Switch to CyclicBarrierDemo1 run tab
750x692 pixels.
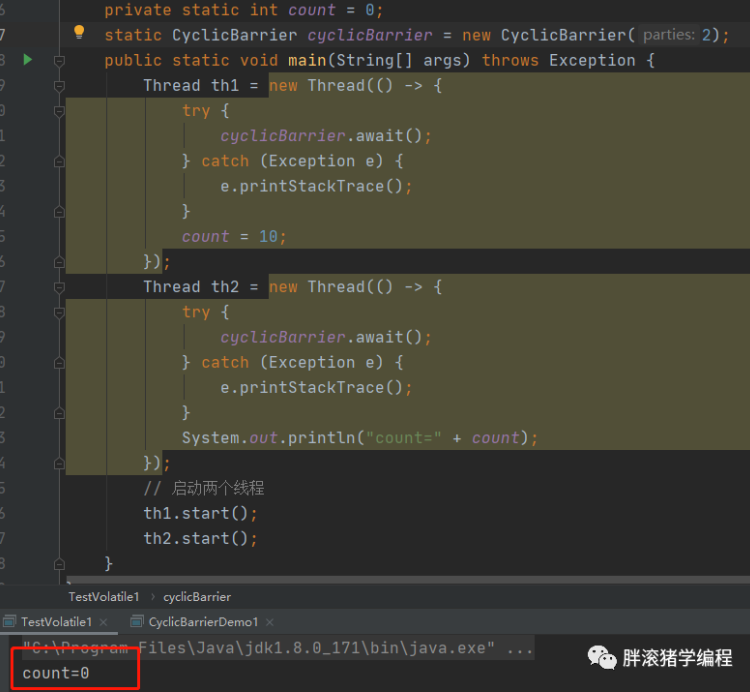[203, 622]
